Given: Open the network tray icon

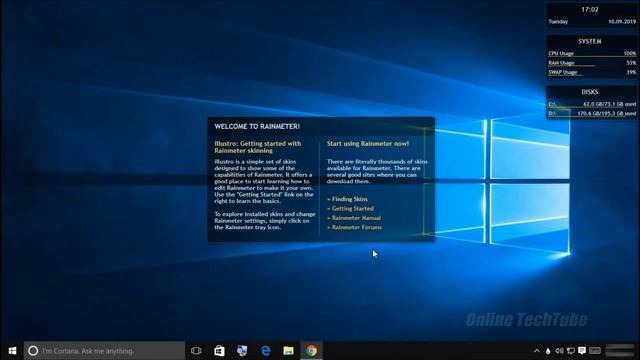Looking at the screenshot, I should tap(571, 351).
